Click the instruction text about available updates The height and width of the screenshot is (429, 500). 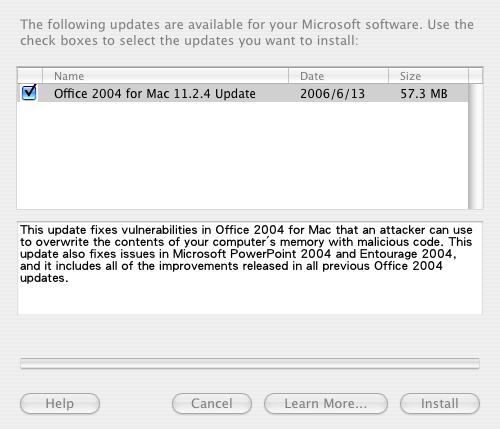pos(247,33)
